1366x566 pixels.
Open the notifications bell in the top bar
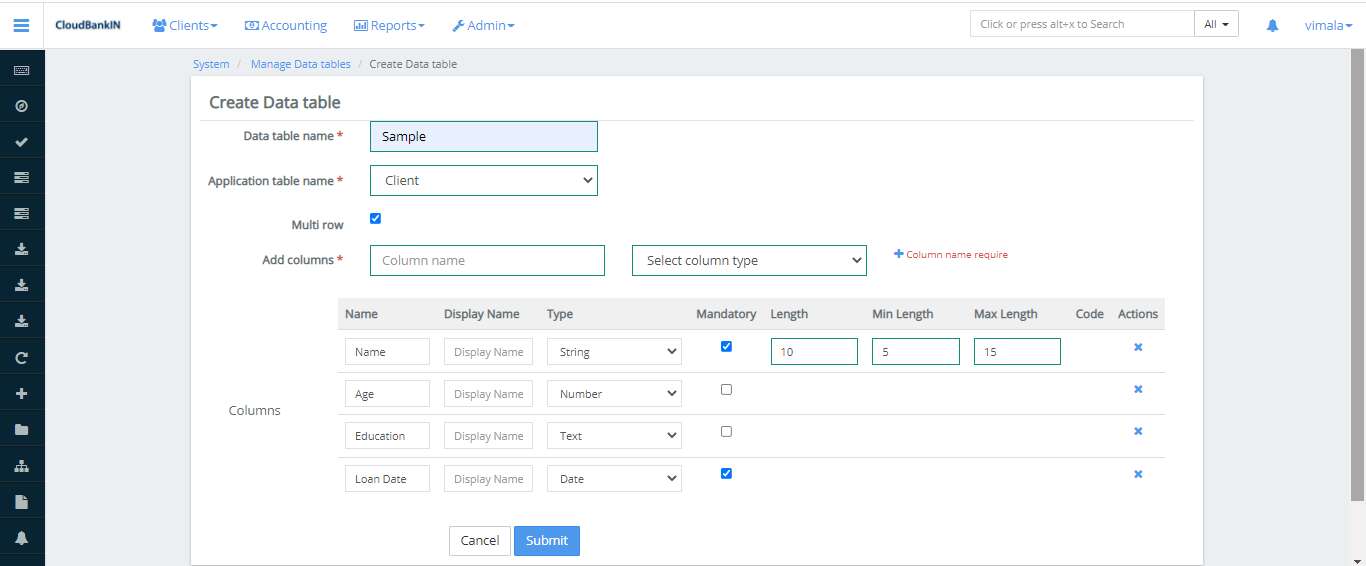tap(1272, 26)
